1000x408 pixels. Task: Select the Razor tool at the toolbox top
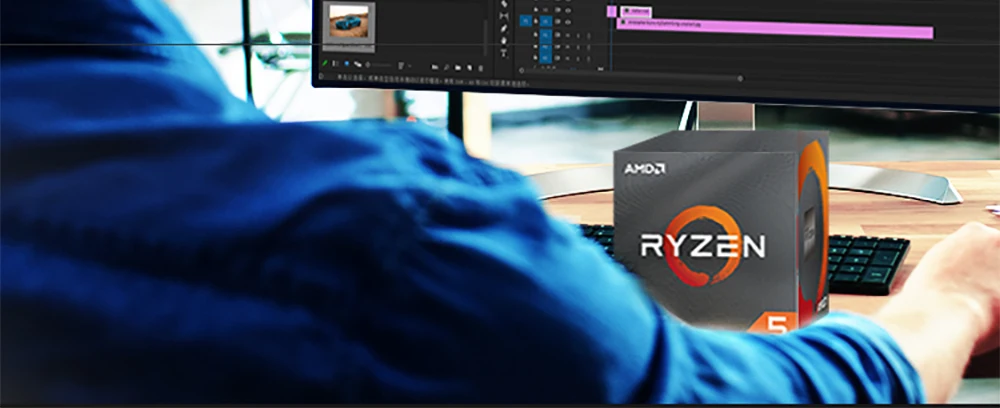[x=504, y=4]
